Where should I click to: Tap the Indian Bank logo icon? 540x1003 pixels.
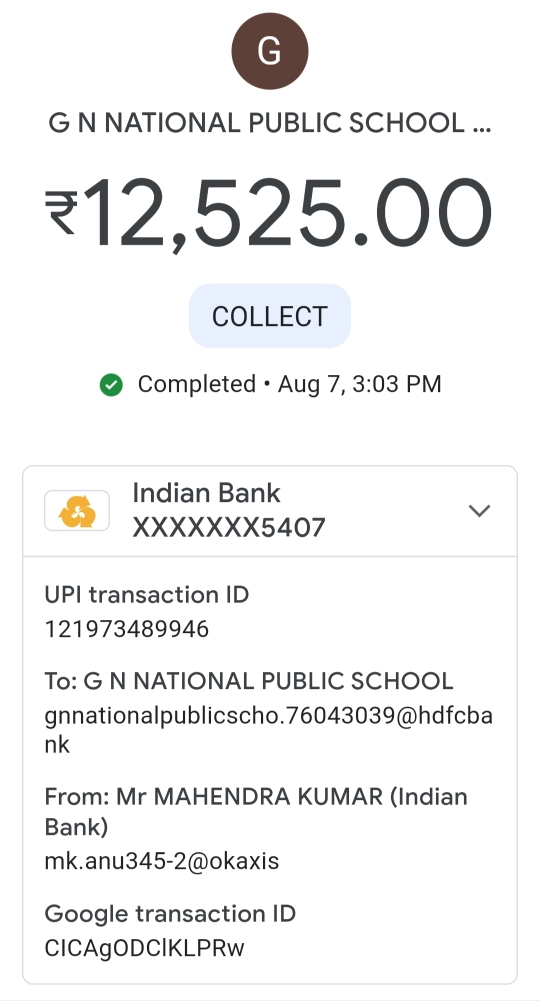click(x=77, y=510)
